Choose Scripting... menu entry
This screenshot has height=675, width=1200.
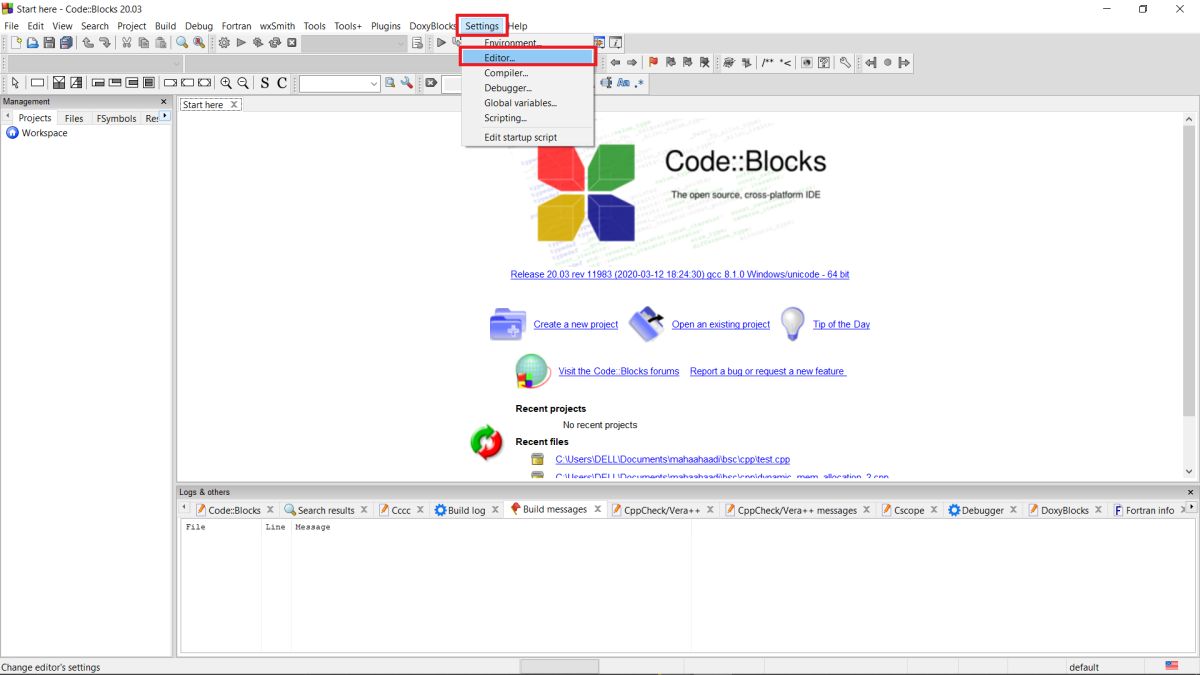click(528, 118)
